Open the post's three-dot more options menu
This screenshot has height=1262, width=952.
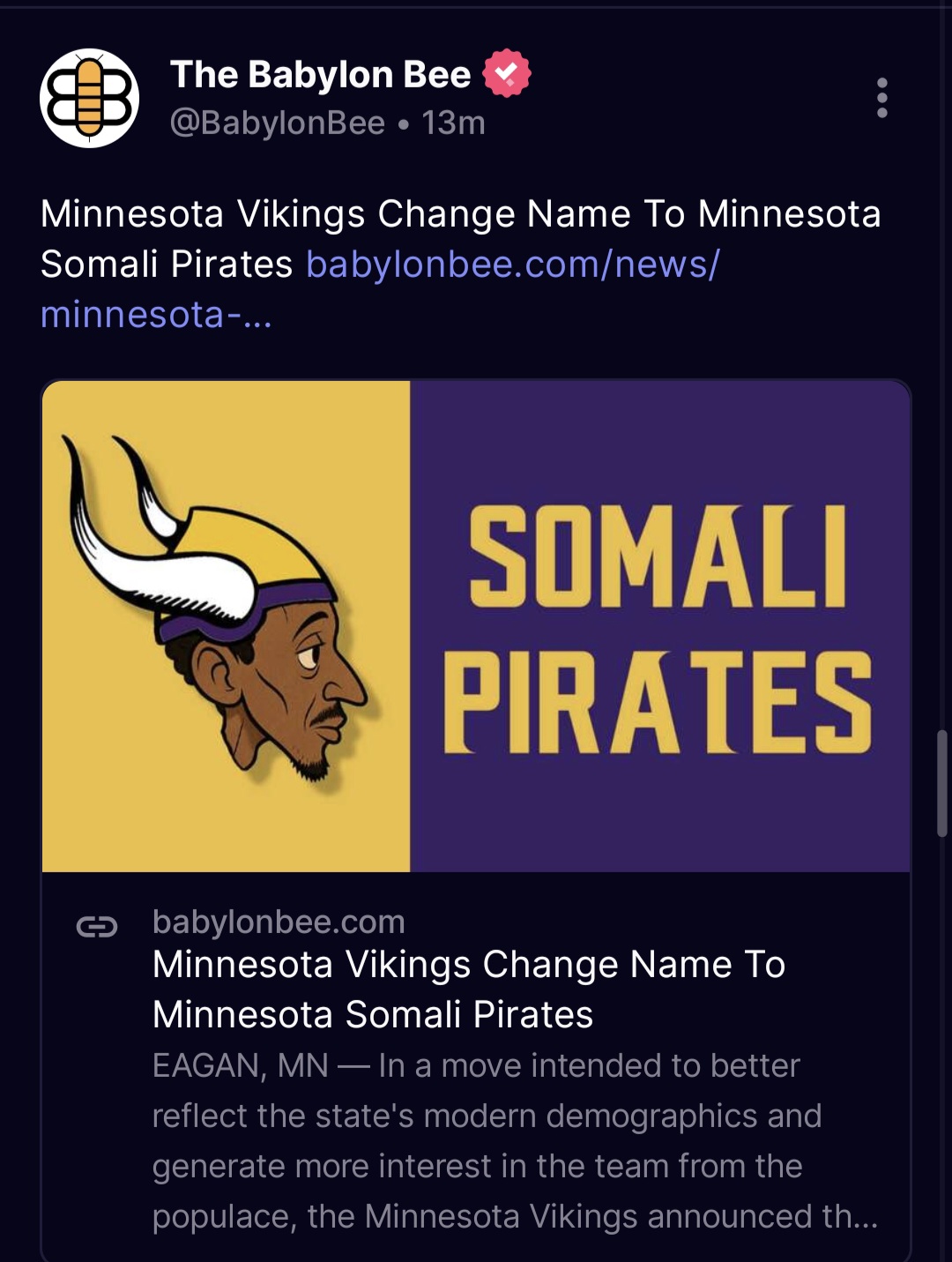[881, 98]
